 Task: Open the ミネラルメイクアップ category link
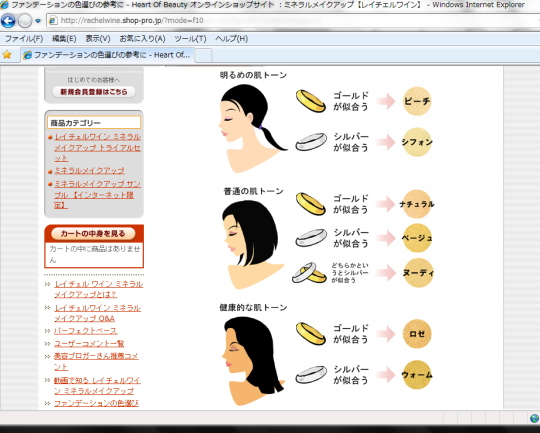[x=89, y=171]
